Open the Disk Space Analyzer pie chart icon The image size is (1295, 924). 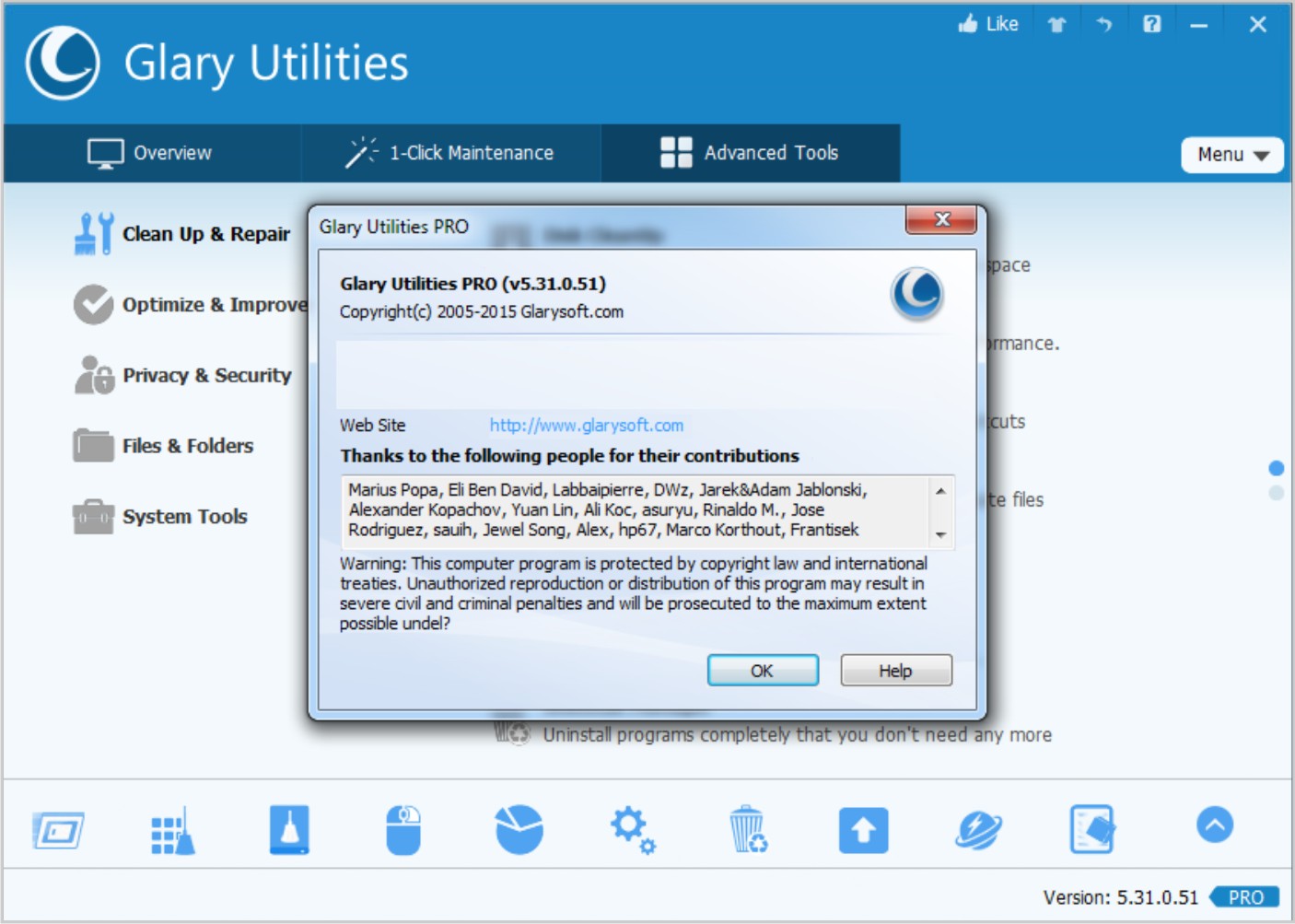click(x=519, y=829)
